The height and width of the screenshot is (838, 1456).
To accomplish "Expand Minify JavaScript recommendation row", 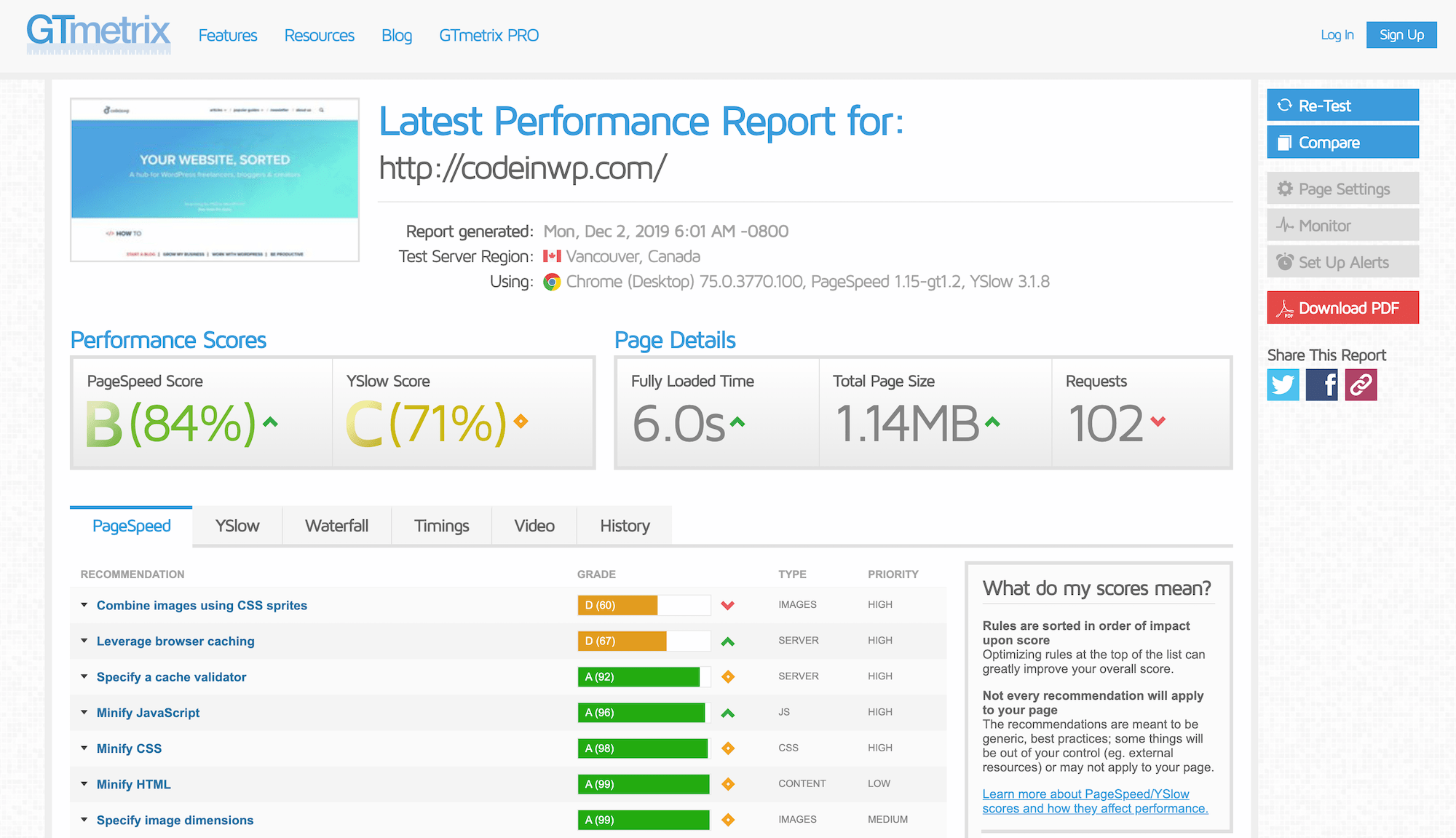I will pyautogui.click(x=148, y=713).
